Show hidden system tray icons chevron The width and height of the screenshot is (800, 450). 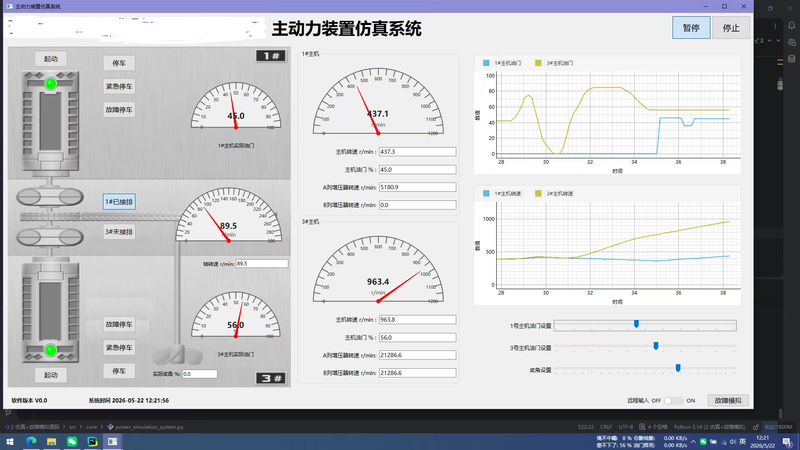693,442
